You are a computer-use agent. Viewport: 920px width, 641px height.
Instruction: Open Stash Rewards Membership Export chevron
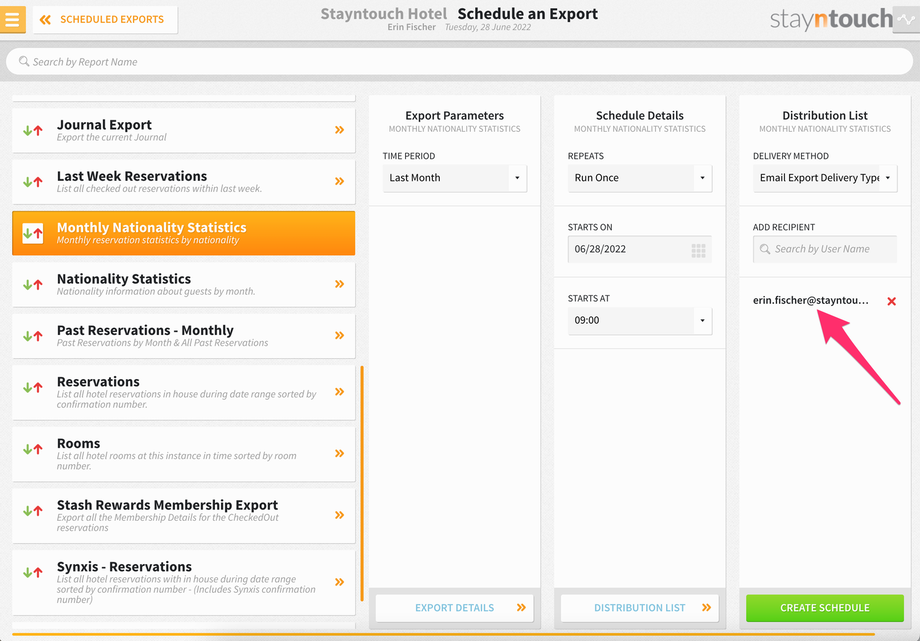pos(339,515)
